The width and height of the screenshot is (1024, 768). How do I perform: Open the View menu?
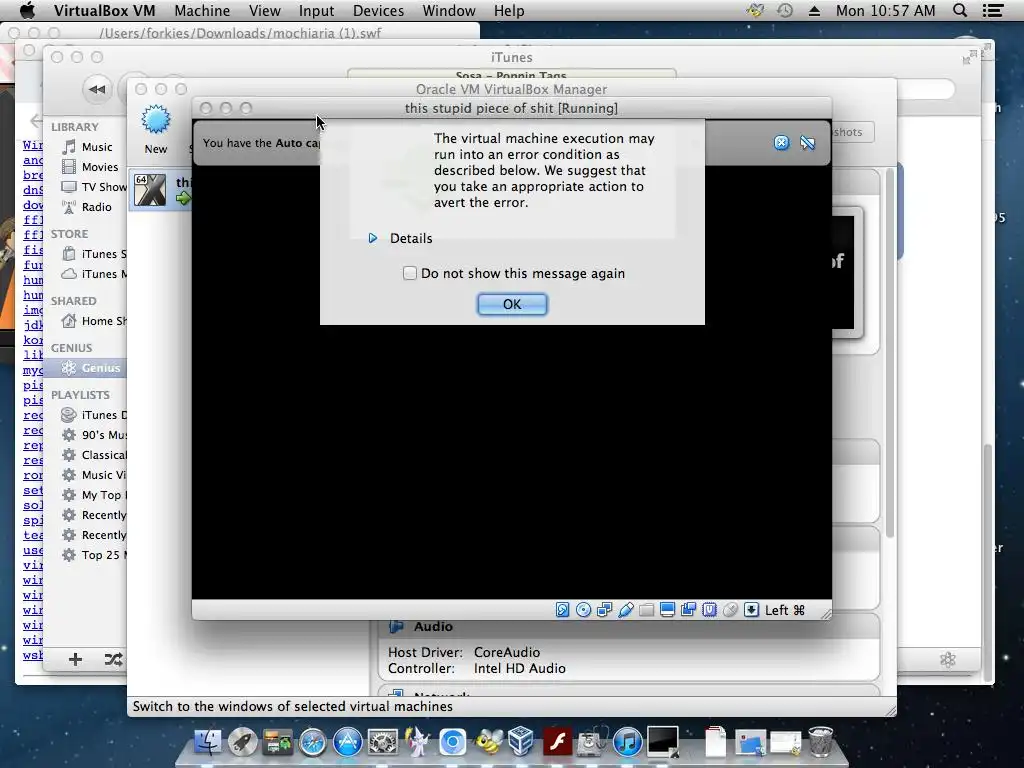[264, 10]
